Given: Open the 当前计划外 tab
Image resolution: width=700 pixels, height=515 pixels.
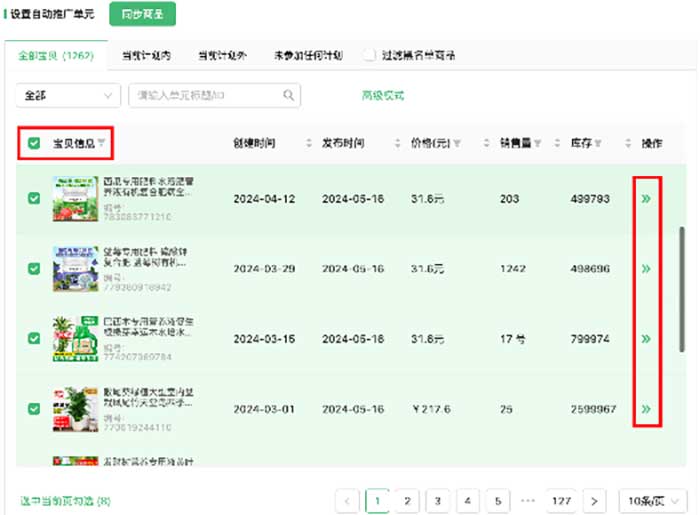Looking at the screenshot, I should tap(222, 56).
